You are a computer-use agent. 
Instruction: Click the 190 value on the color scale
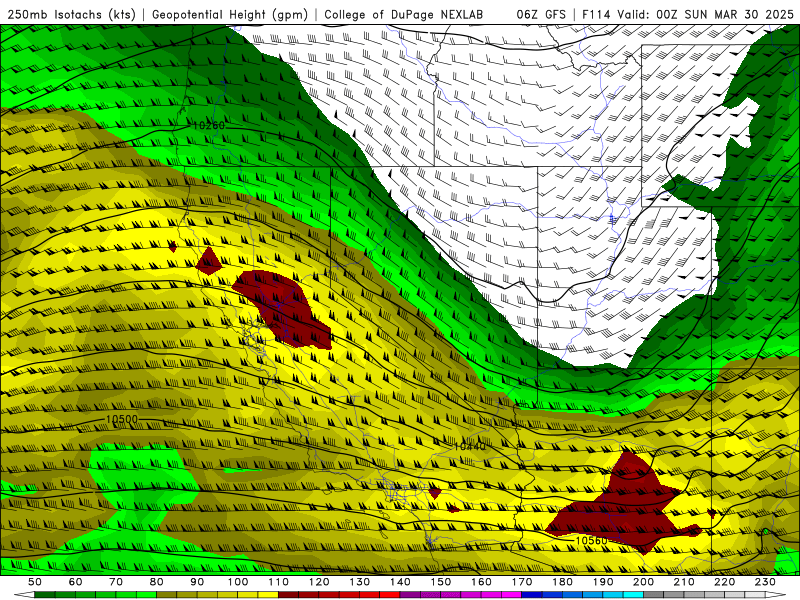603,582
